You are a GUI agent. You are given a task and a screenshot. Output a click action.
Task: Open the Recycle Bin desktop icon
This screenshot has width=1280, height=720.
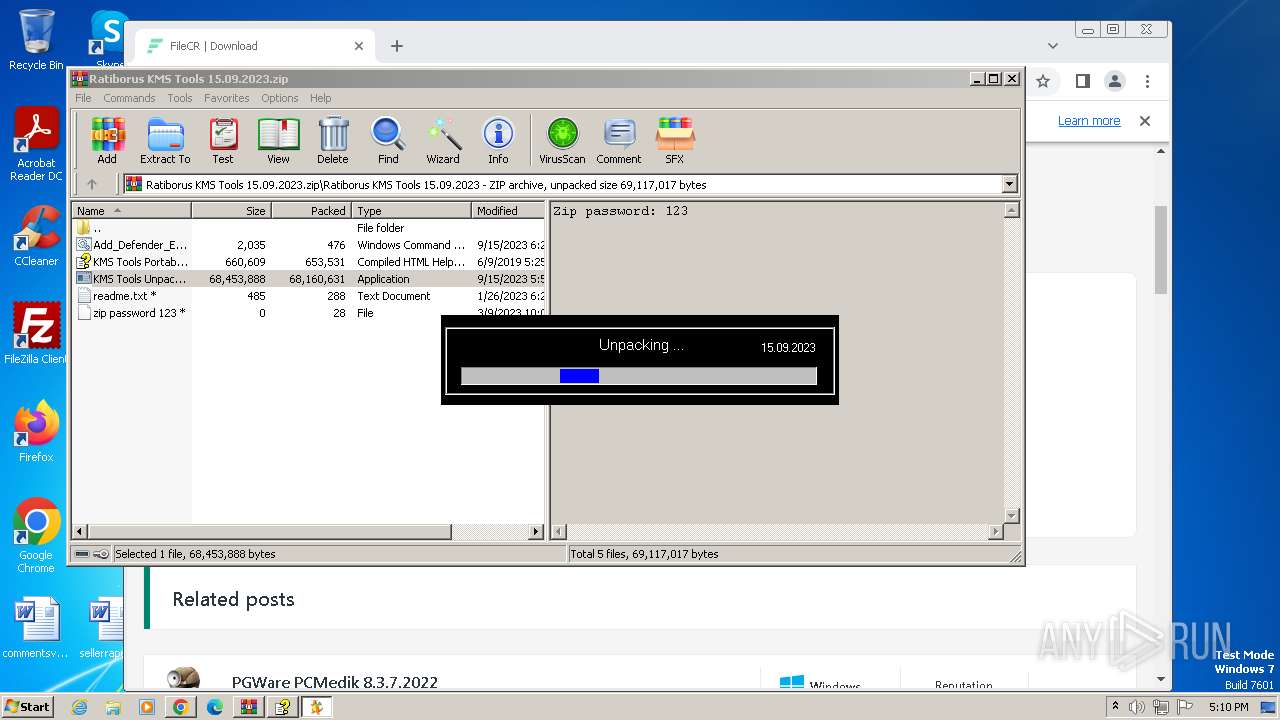click(36, 40)
